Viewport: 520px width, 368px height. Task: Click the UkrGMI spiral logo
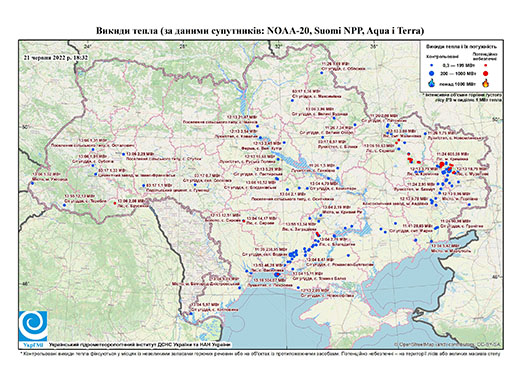33,326
